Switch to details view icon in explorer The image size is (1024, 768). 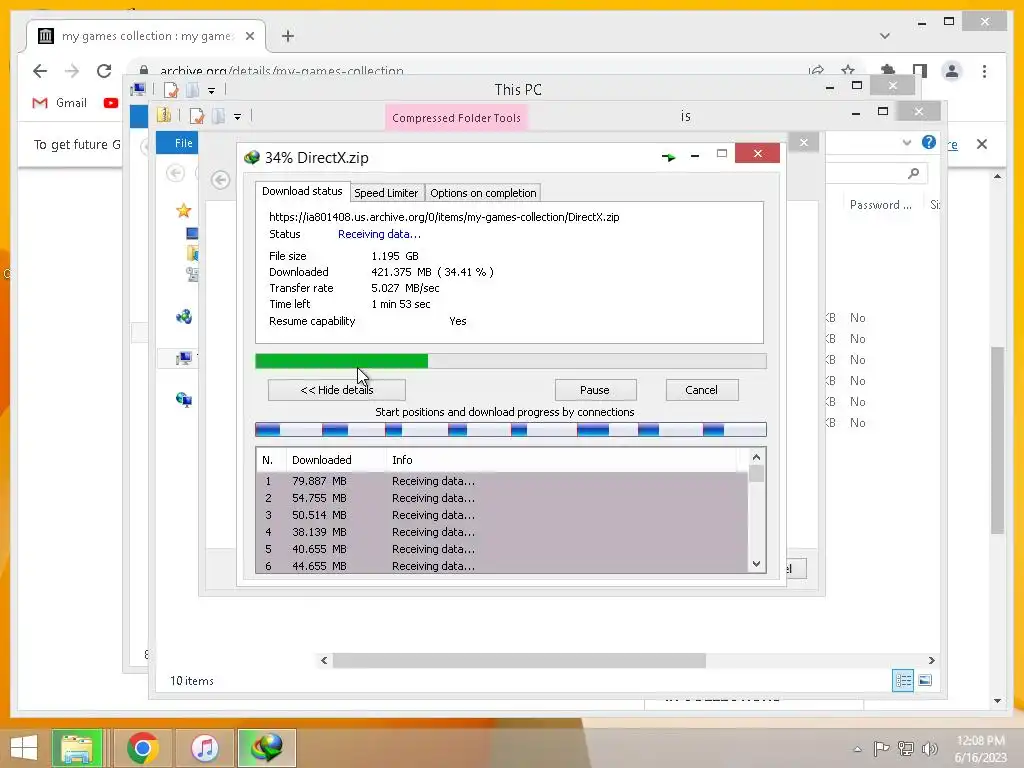point(903,680)
